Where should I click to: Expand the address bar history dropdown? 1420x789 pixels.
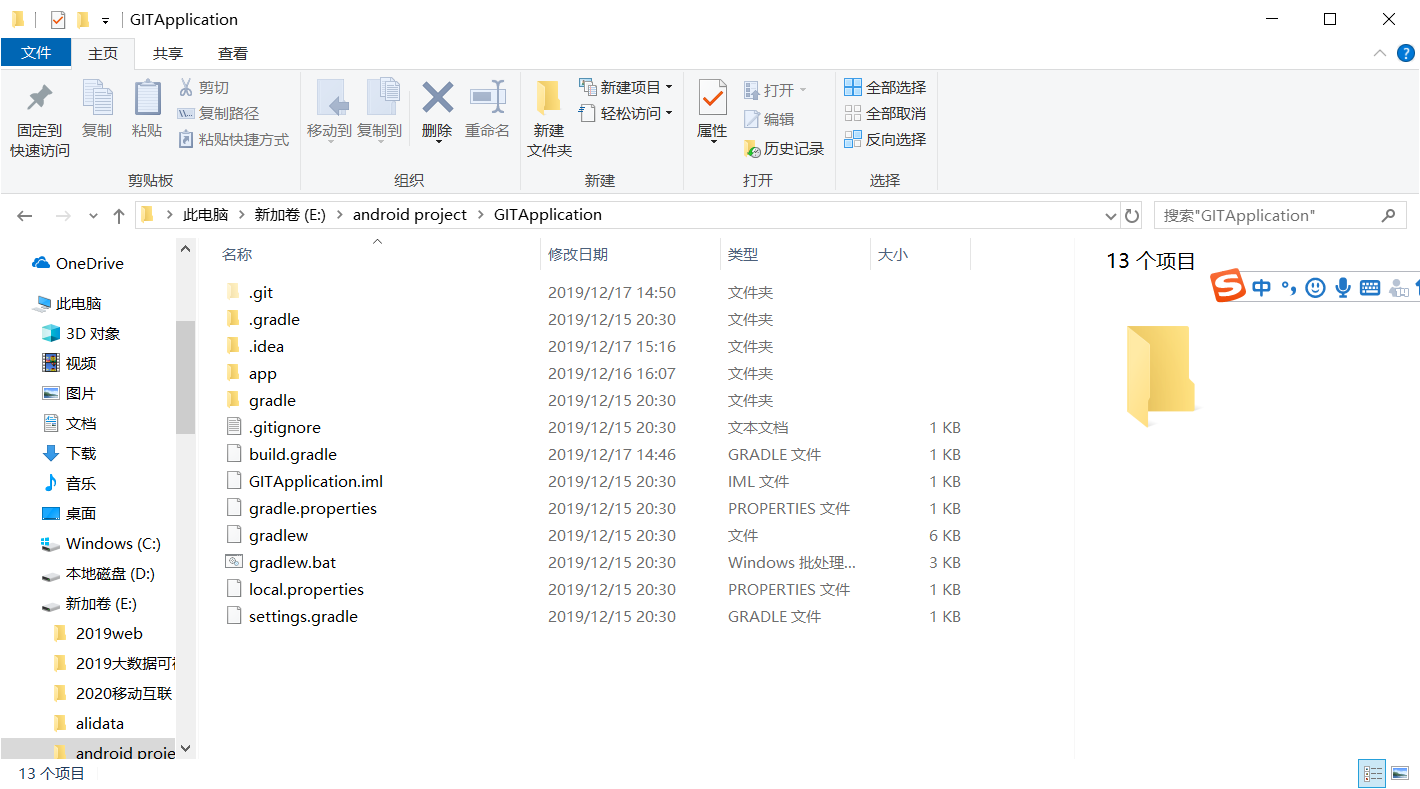coord(1111,216)
